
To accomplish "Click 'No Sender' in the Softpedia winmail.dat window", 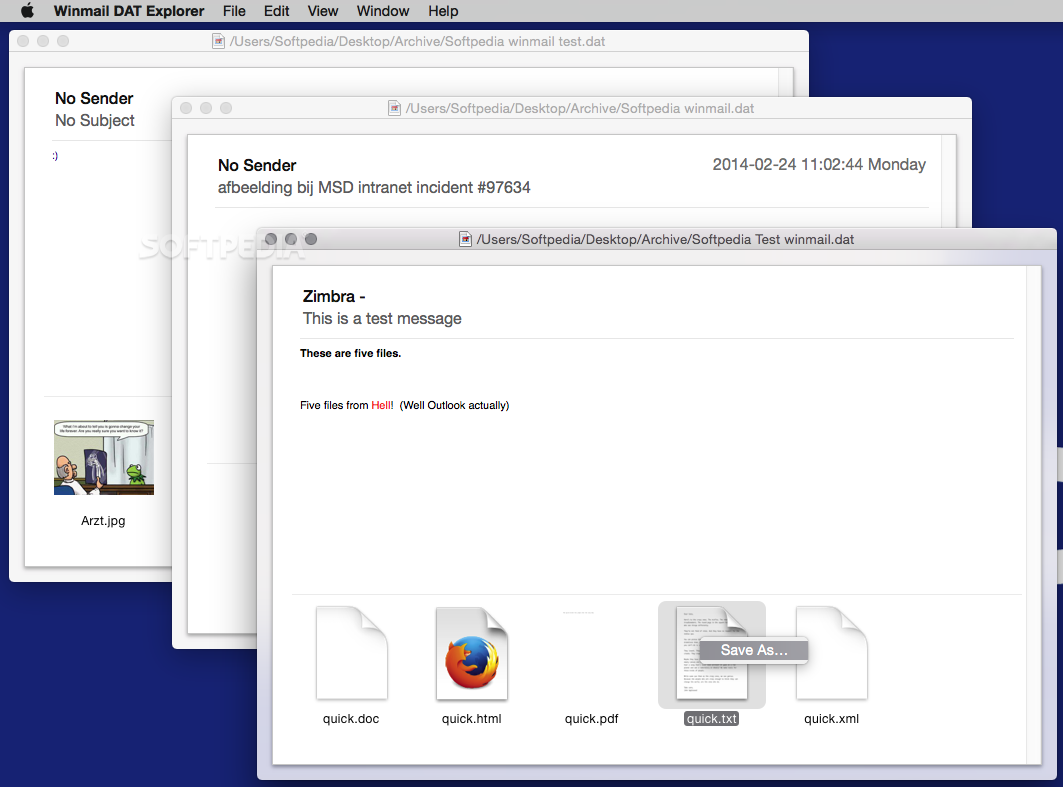I will tap(257, 165).
